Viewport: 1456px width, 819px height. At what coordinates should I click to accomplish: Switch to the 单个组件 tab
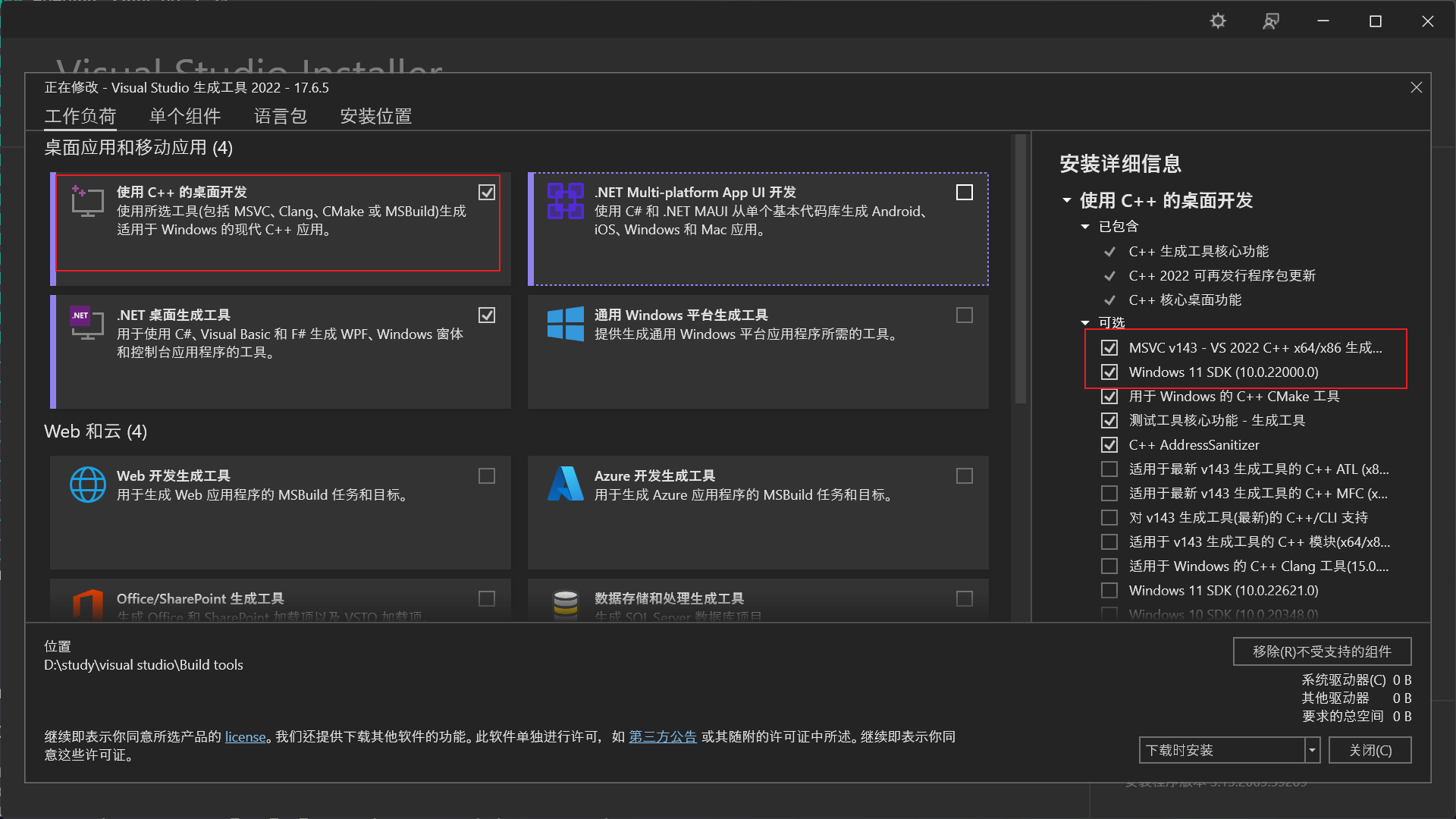tap(185, 116)
